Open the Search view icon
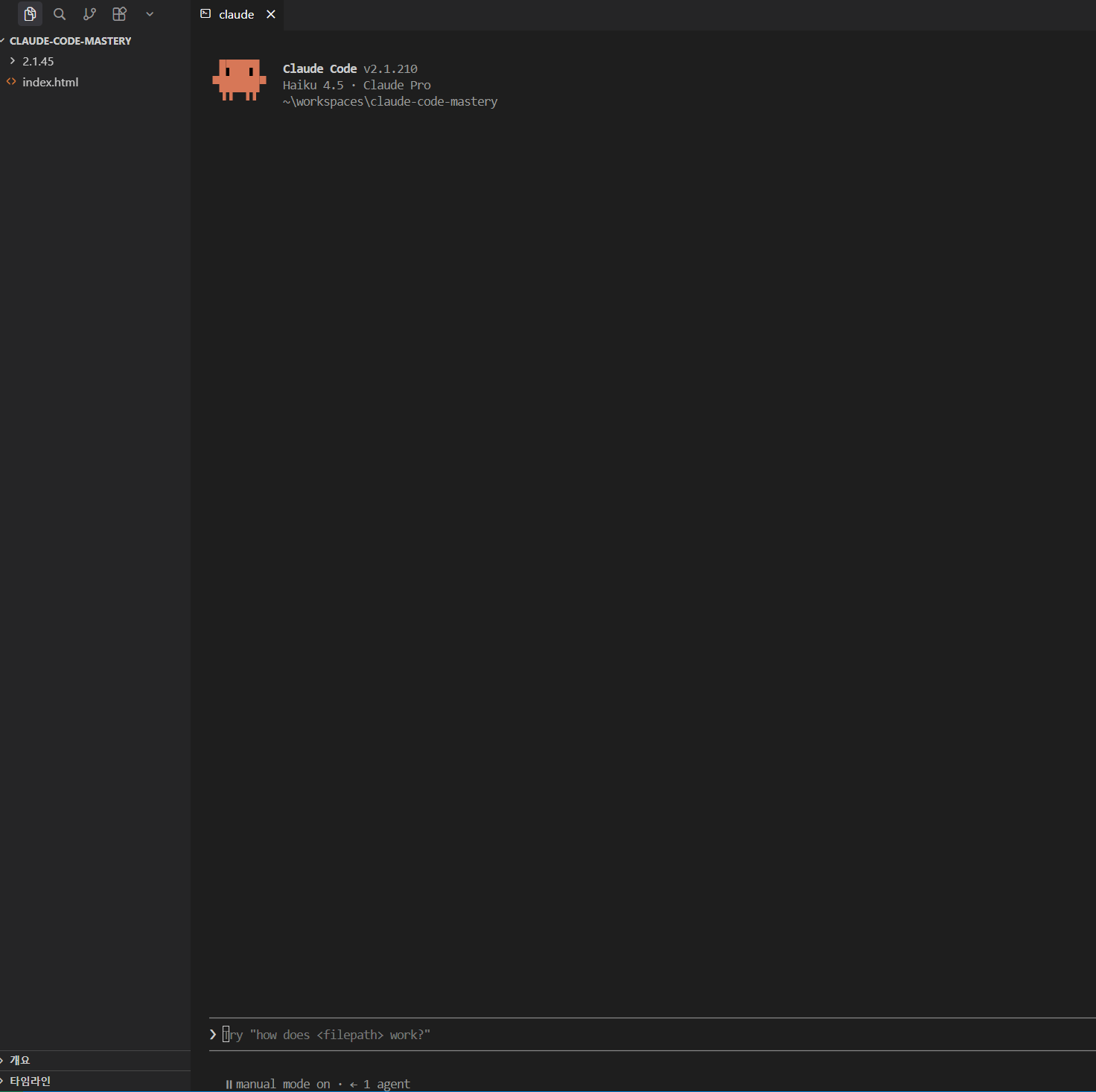 click(x=60, y=14)
